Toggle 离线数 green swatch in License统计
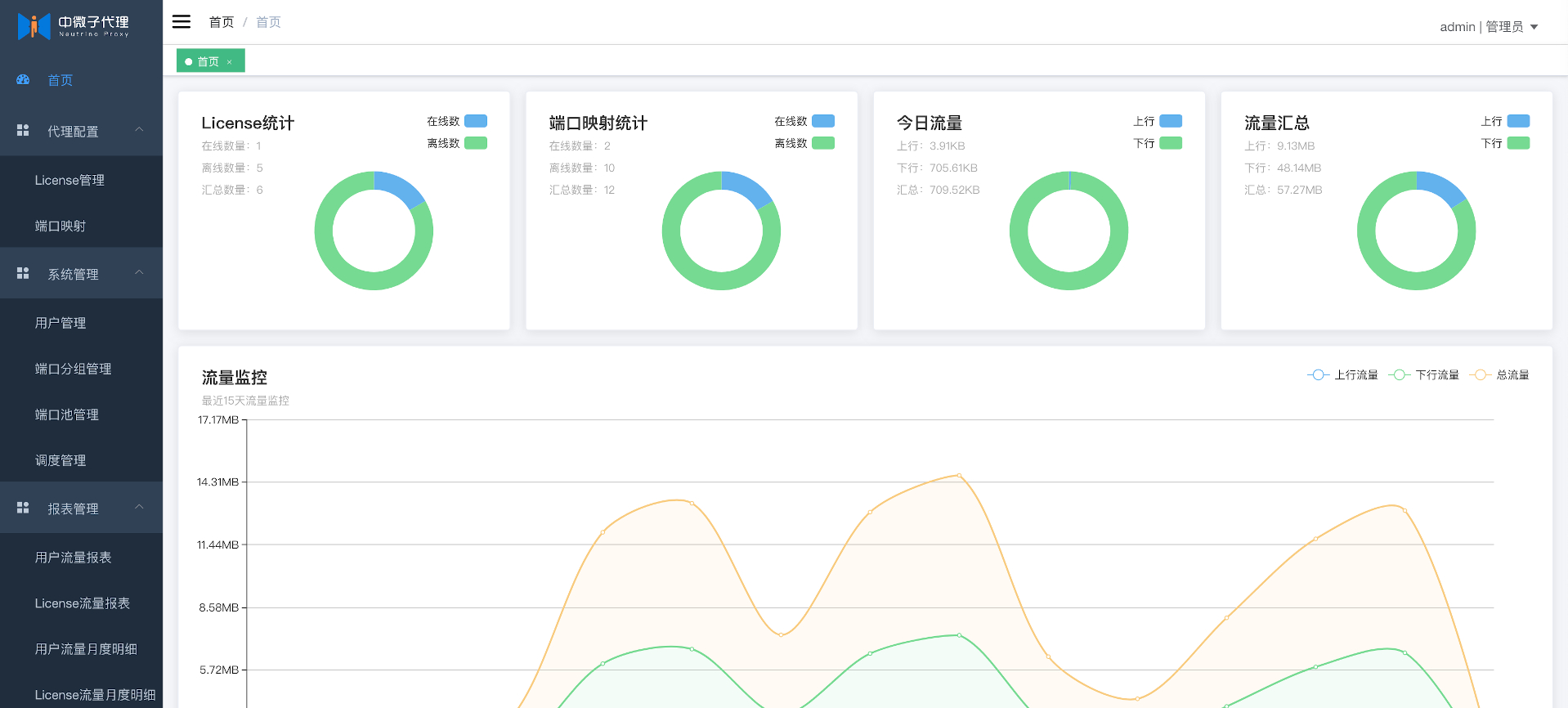This screenshot has width=1568, height=708. tap(476, 143)
